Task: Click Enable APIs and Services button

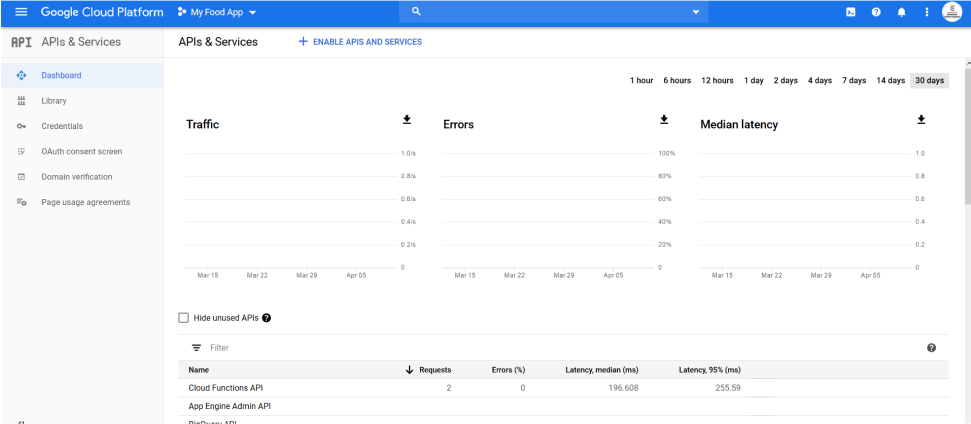Action: click(360, 42)
